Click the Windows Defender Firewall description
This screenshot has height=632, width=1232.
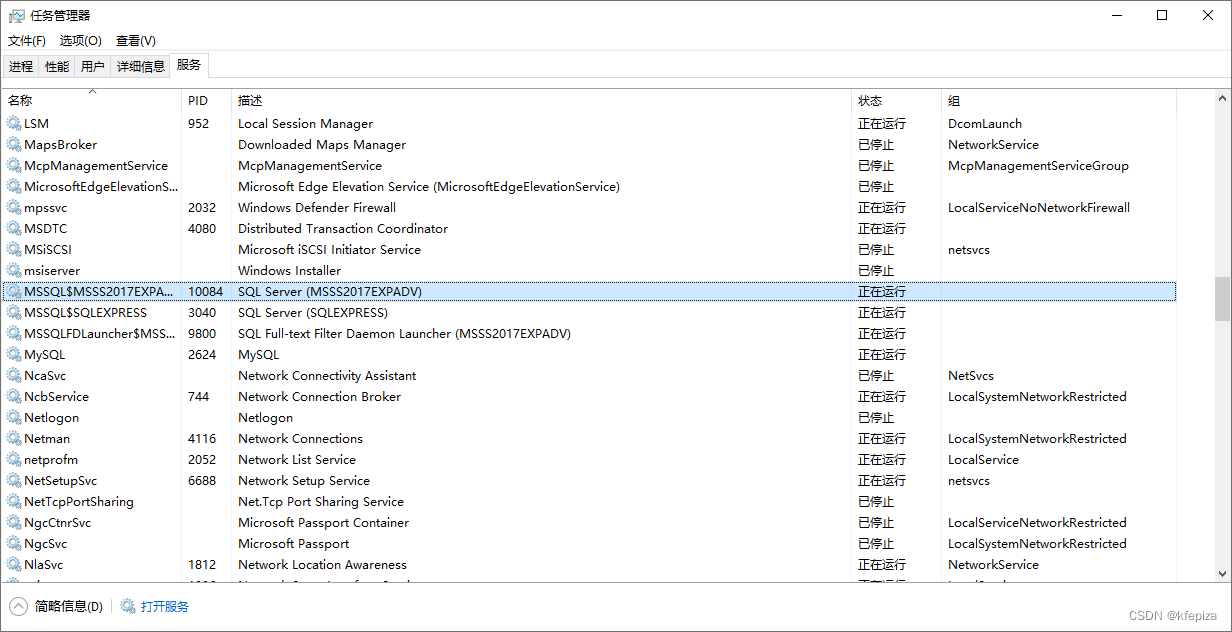(317, 208)
